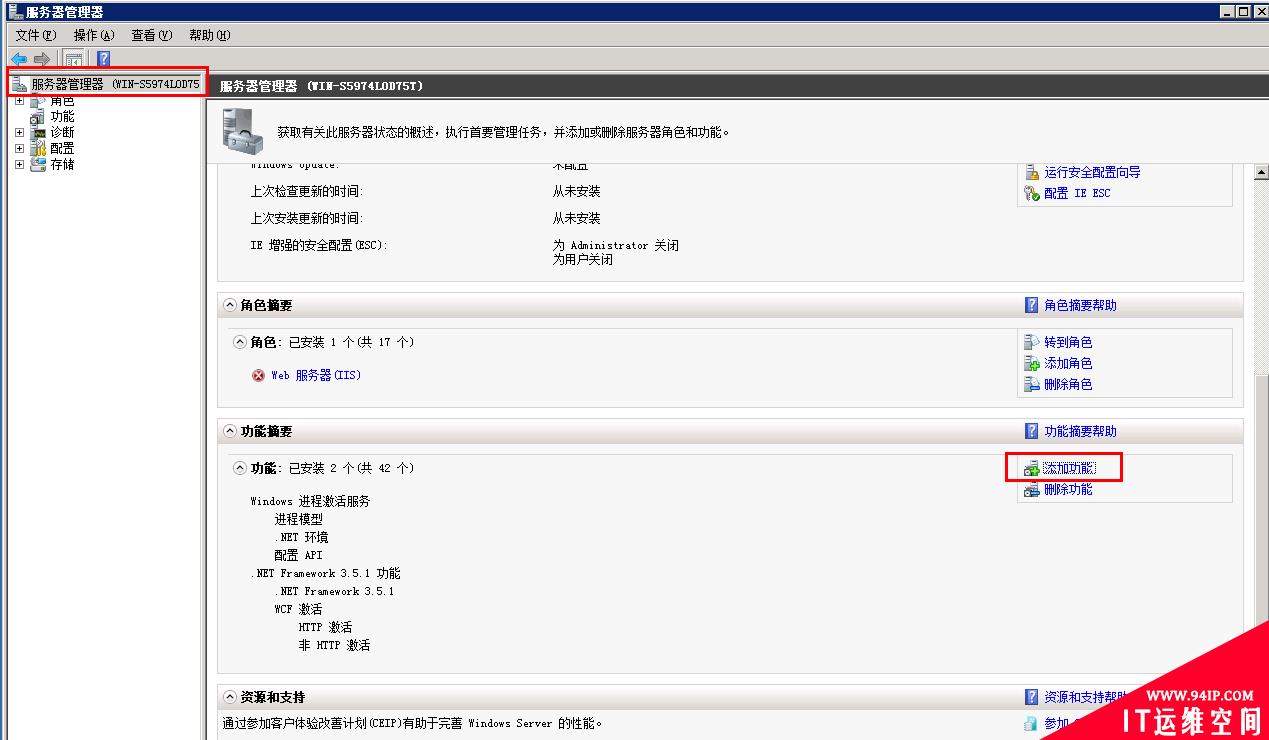This screenshot has height=740, width=1269.
Task: Collapse the 角色: 已安装 1 个 subsection chevron
Action: coord(240,342)
